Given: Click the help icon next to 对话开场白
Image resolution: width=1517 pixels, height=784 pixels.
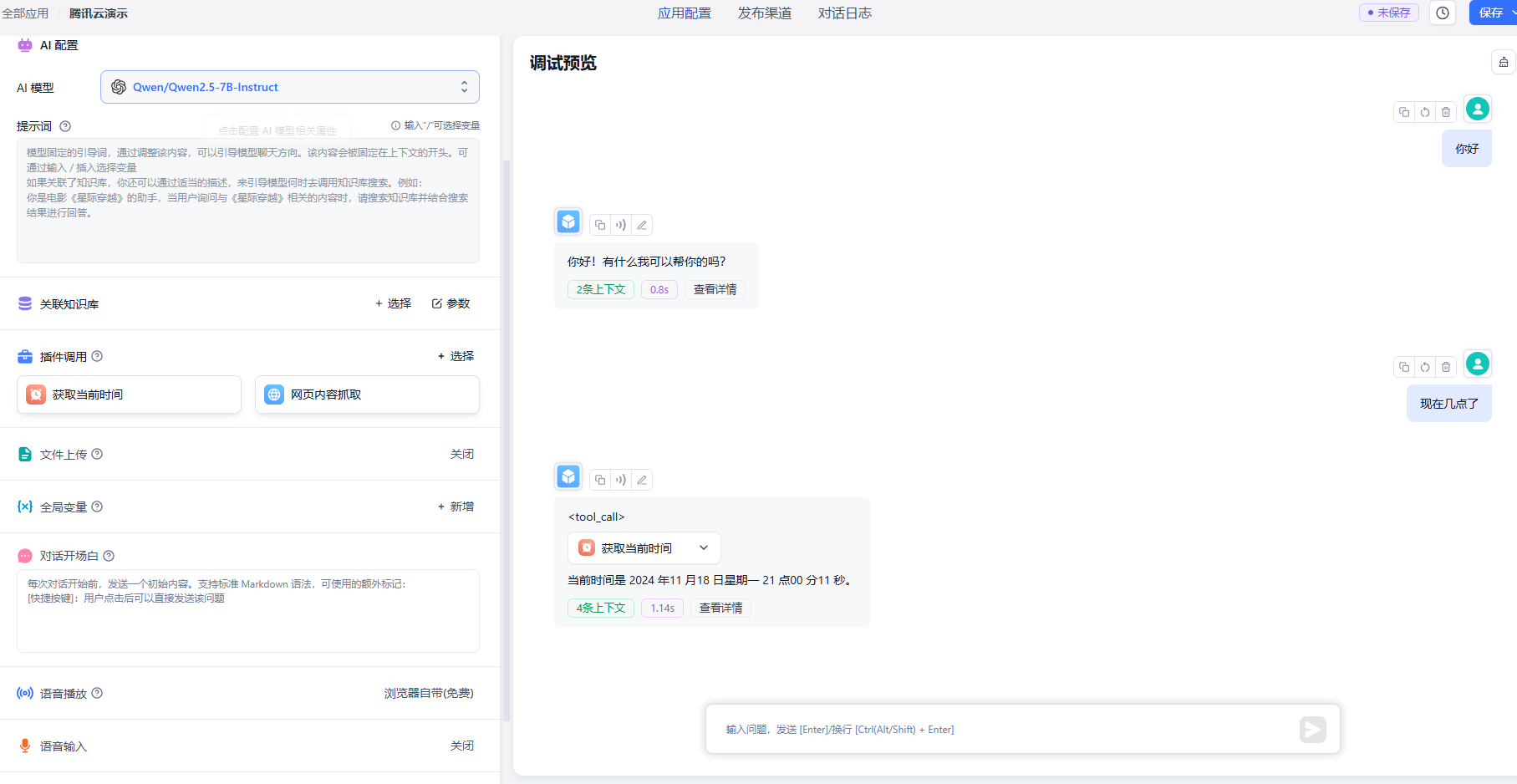Looking at the screenshot, I should click(x=109, y=556).
